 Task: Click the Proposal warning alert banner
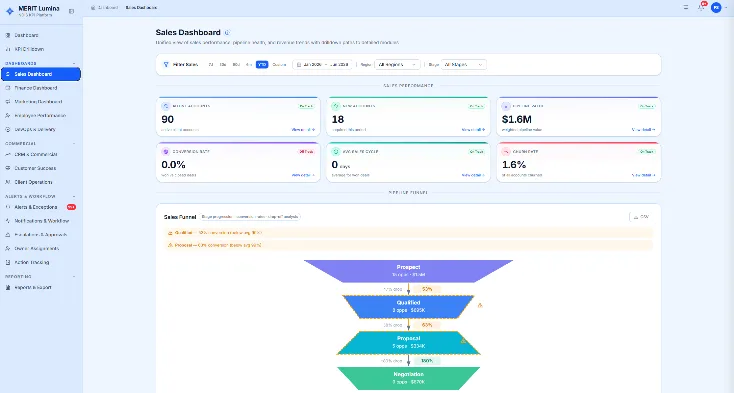(x=408, y=245)
